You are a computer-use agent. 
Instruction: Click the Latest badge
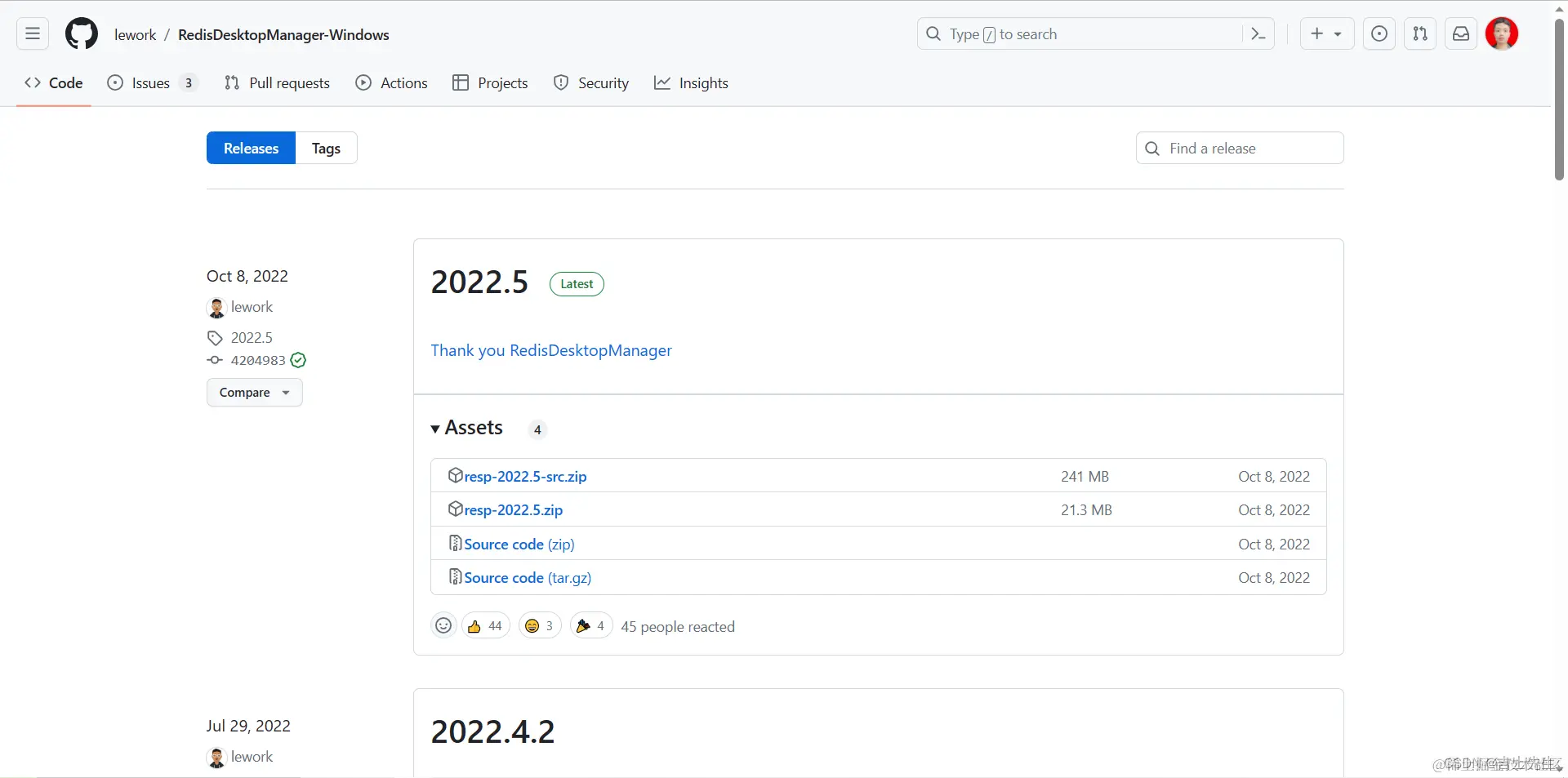(577, 284)
